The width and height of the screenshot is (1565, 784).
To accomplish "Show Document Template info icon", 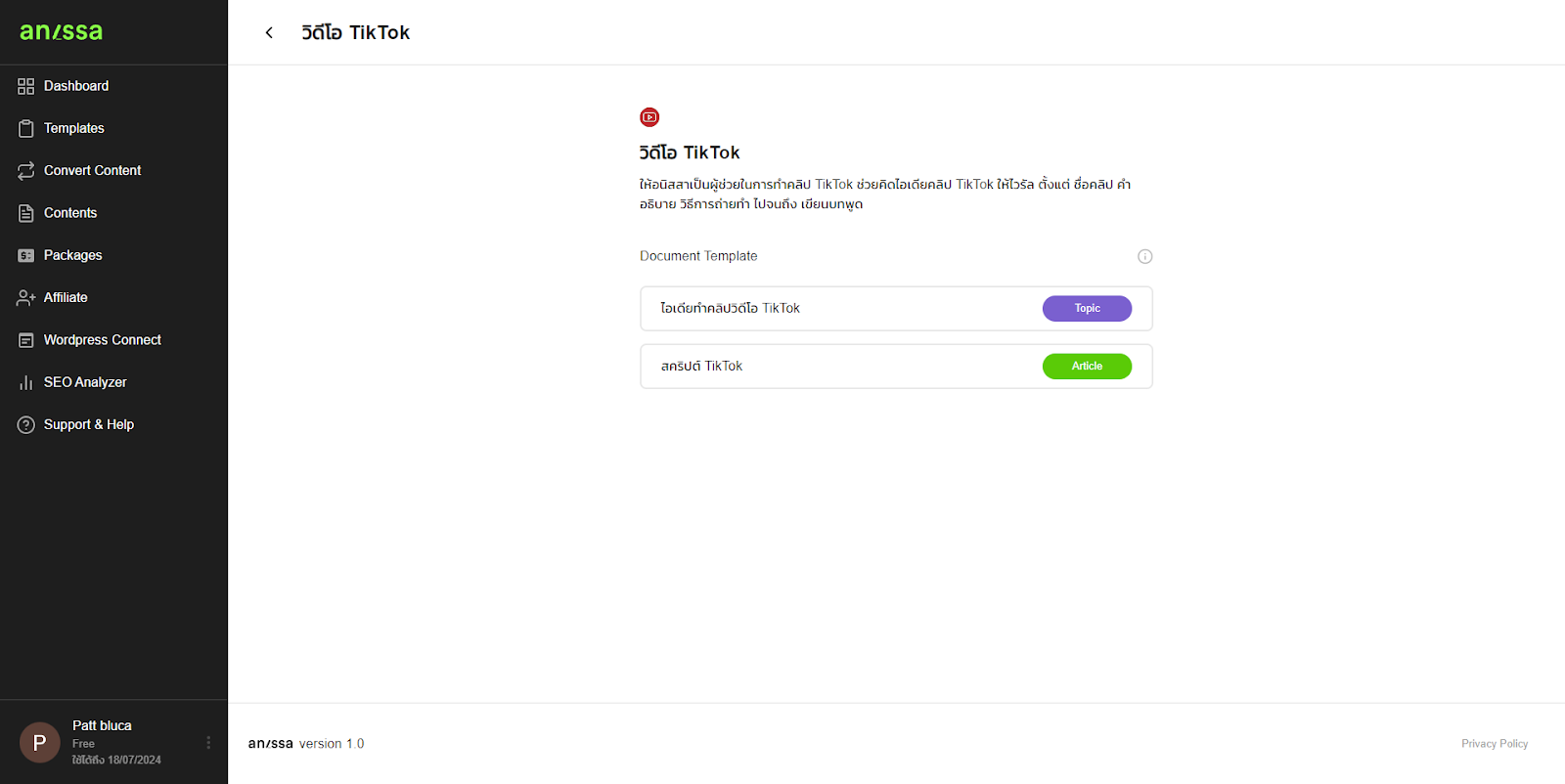I will tap(1144, 256).
